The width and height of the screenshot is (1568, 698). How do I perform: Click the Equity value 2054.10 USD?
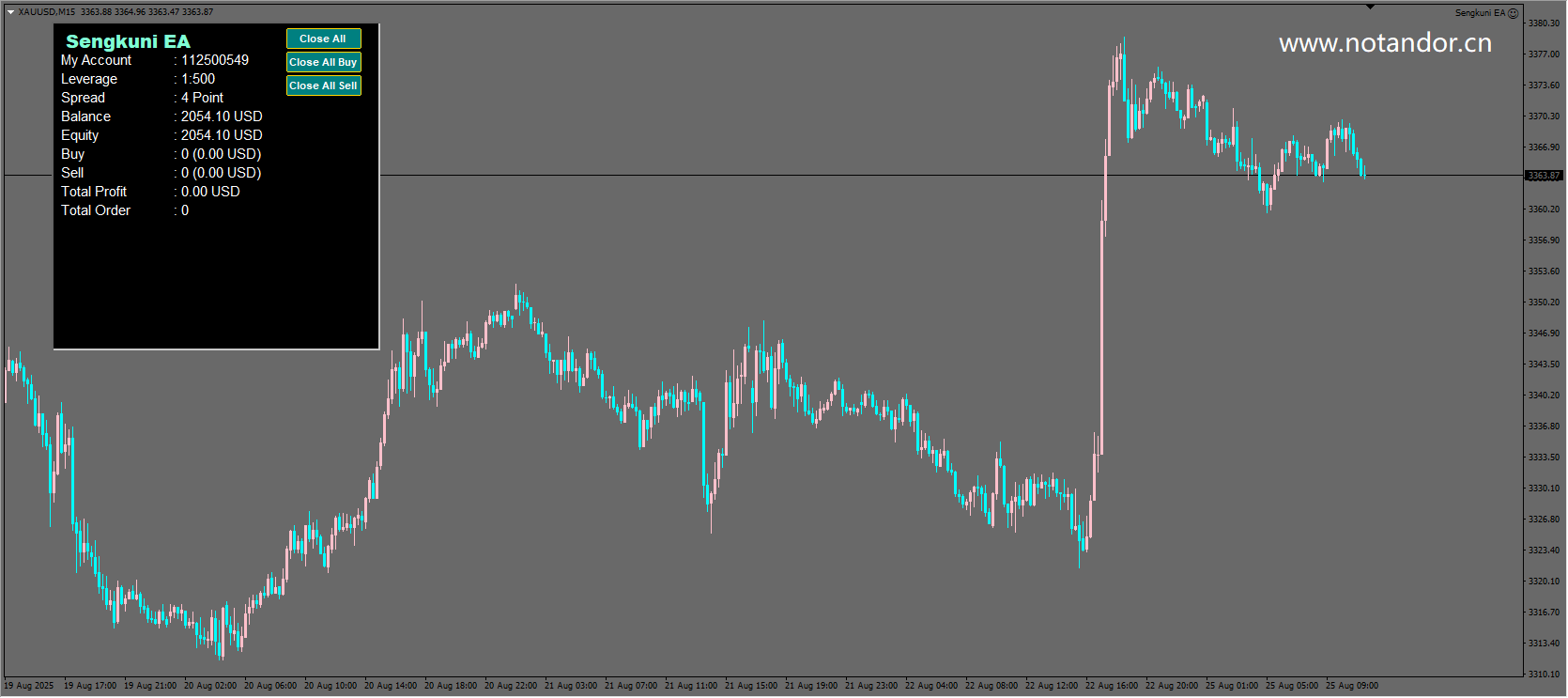click(222, 135)
